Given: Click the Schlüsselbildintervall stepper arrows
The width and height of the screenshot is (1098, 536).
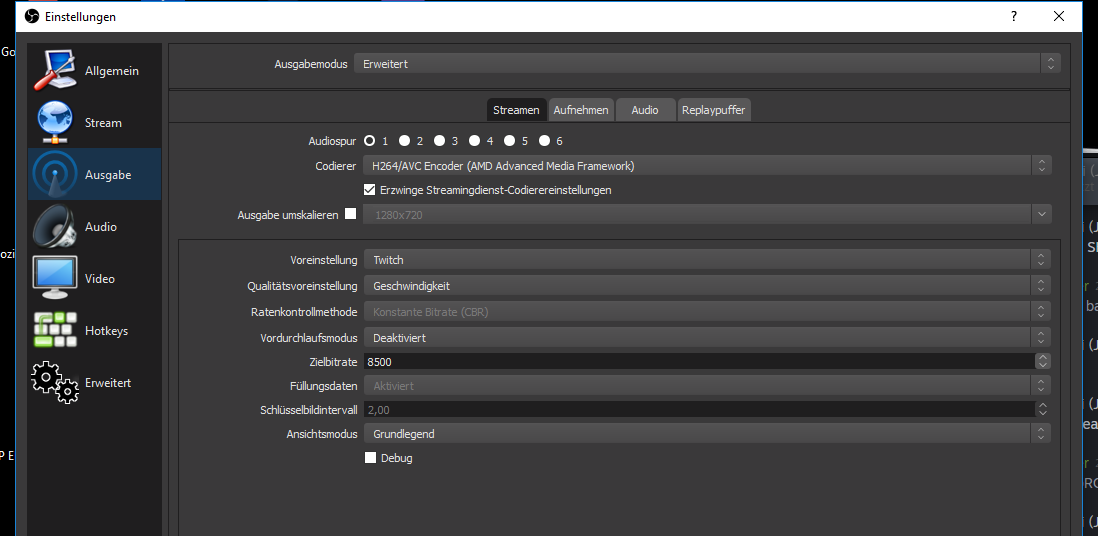Looking at the screenshot, I should tap(1043, 410).
